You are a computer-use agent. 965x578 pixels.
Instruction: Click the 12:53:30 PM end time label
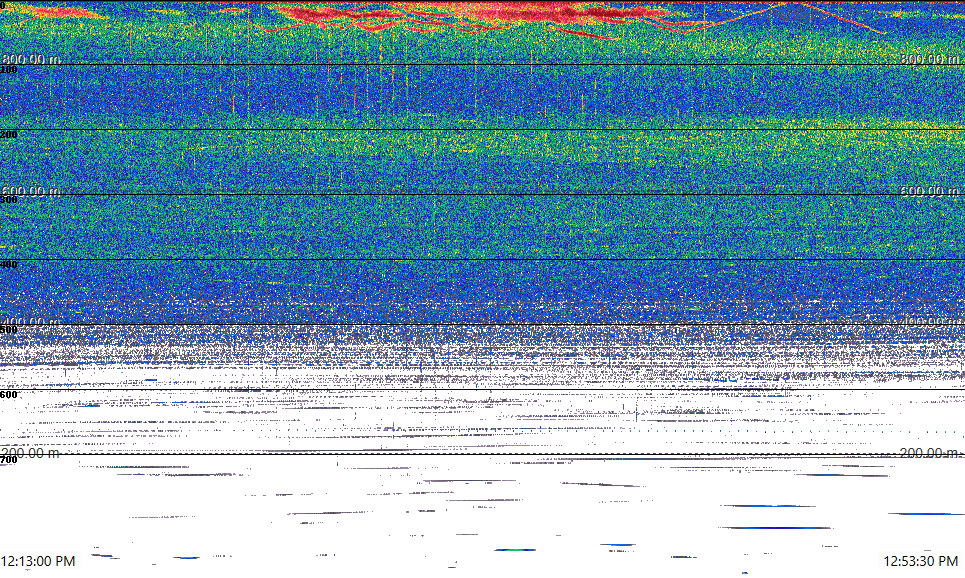(x=926, y=561)
